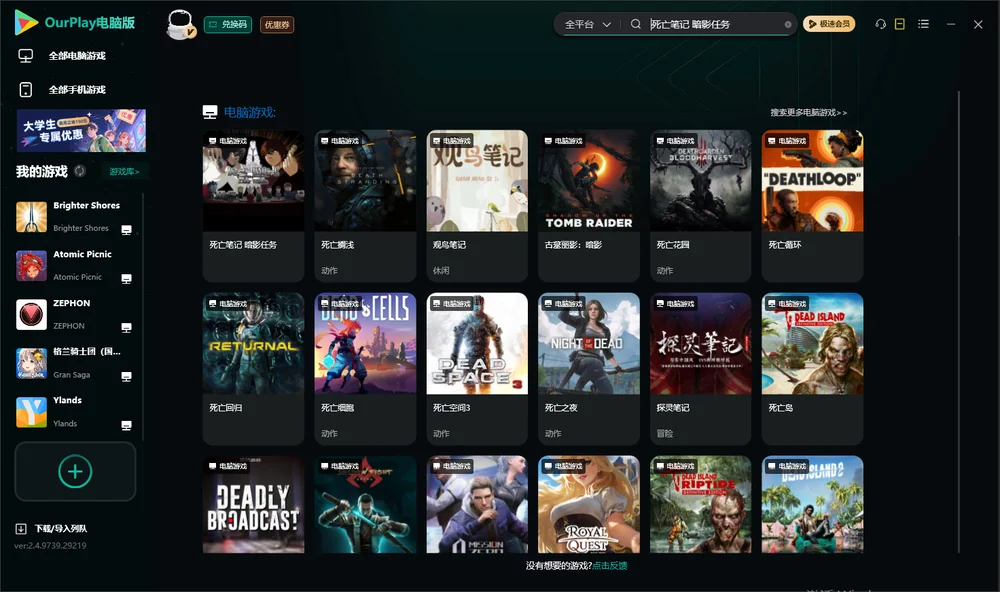Image resolution: width=1000 pixels, height=592 pixels.
Task: Open the 探灵笔记 game card
Action: click(701, 369)
